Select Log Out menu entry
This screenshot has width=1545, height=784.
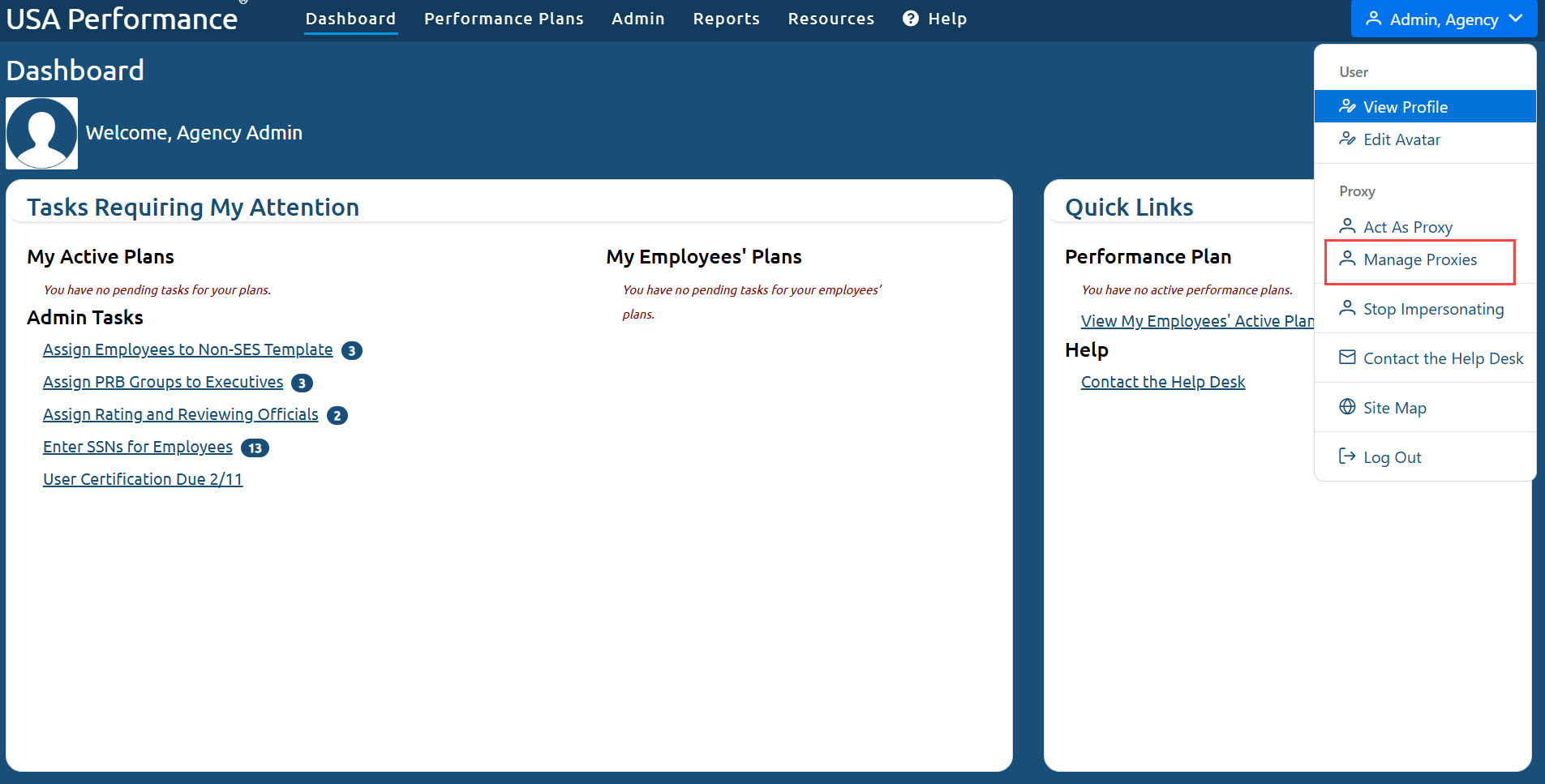coord(1425,457)
